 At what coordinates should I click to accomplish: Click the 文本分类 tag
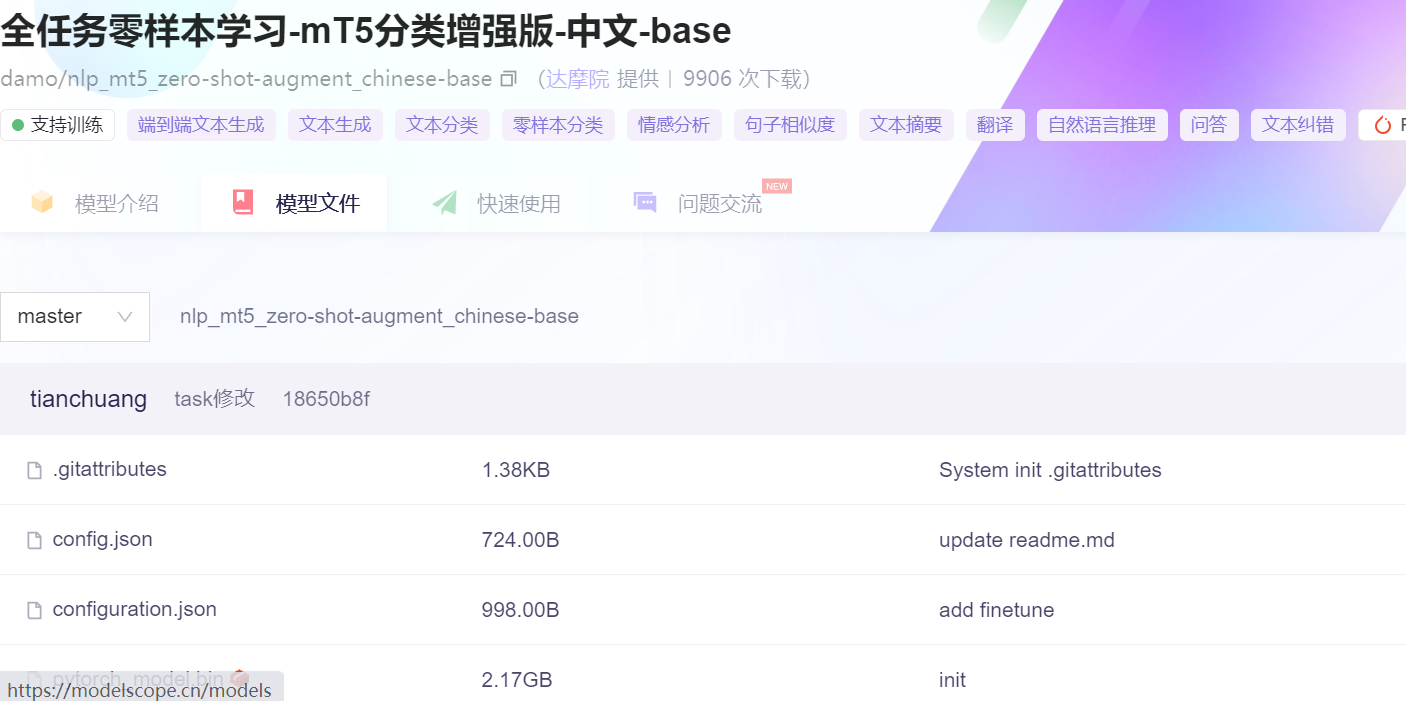tap(442, 125)
